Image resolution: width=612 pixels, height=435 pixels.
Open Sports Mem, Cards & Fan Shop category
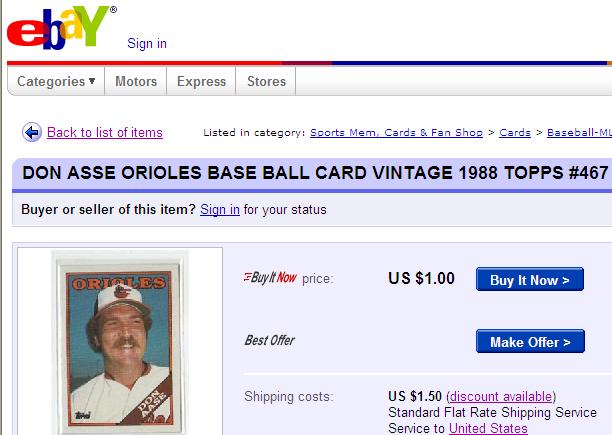coord(396,133)
